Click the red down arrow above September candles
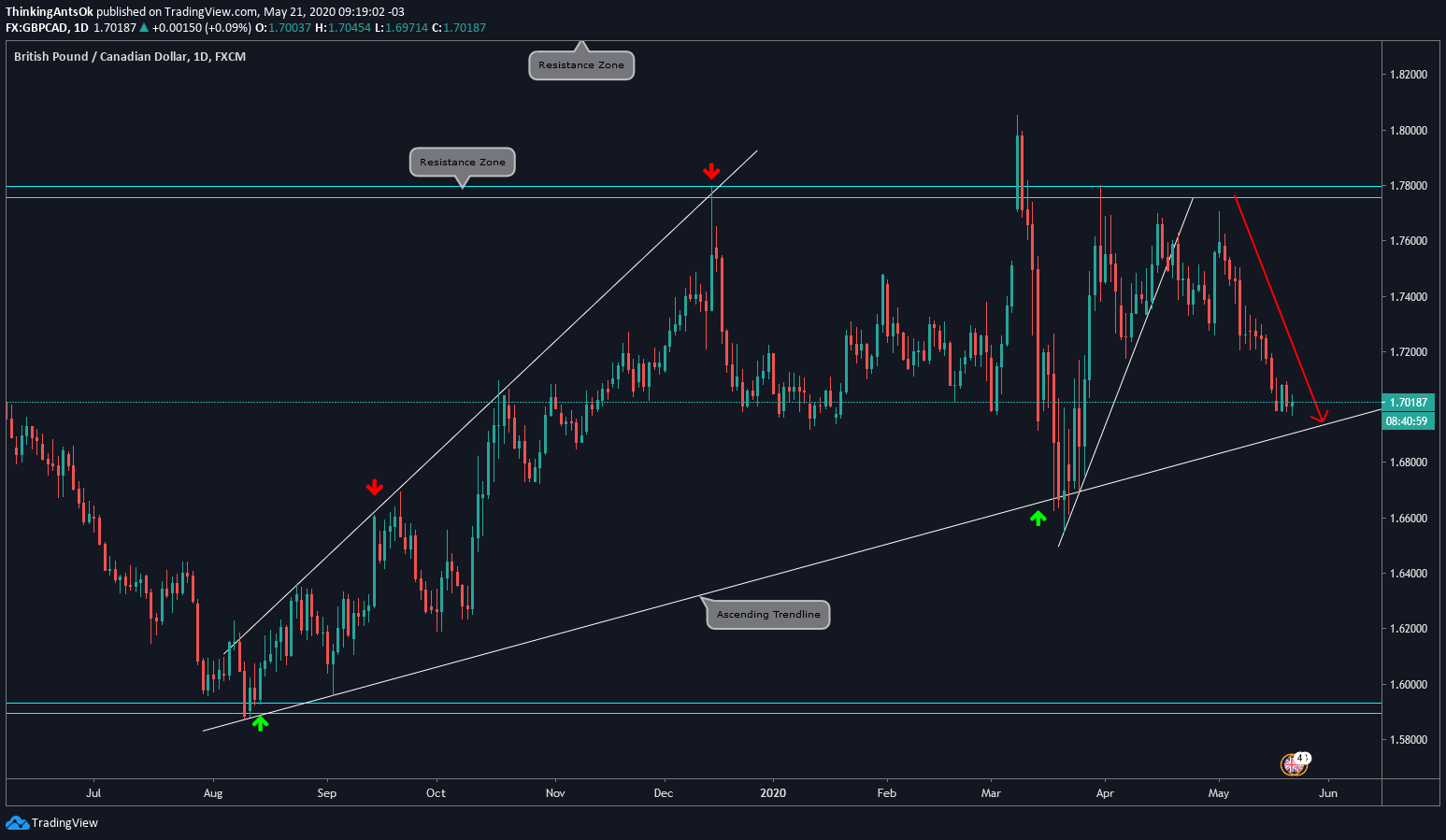The width and height of the screenshot is (1446, 840). (374, 487)
